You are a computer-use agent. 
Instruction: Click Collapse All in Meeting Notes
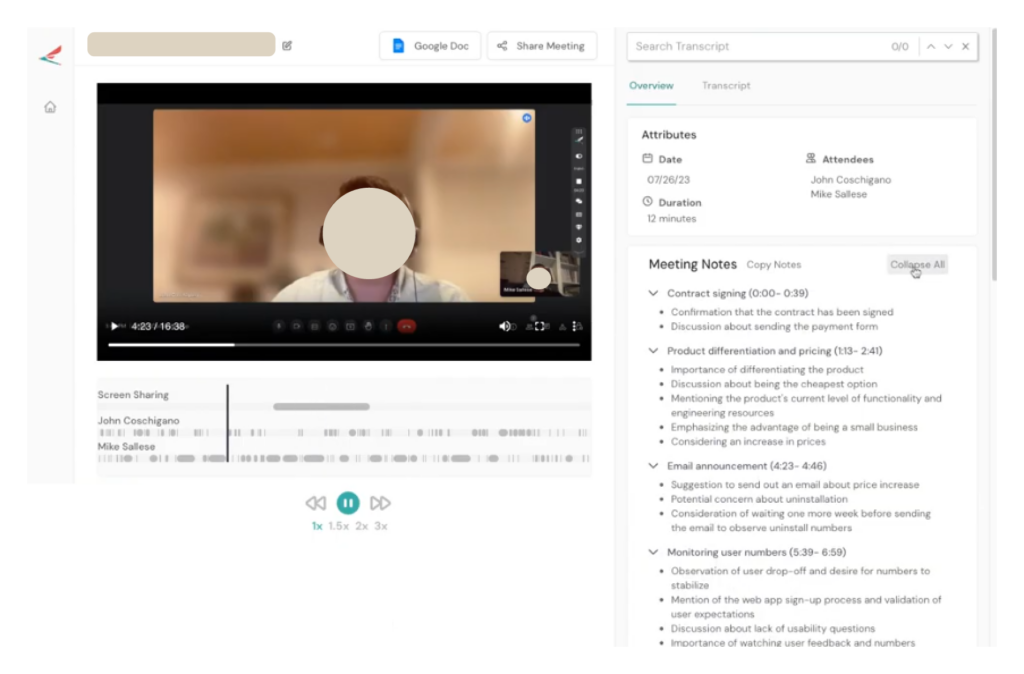click(916, 264)
